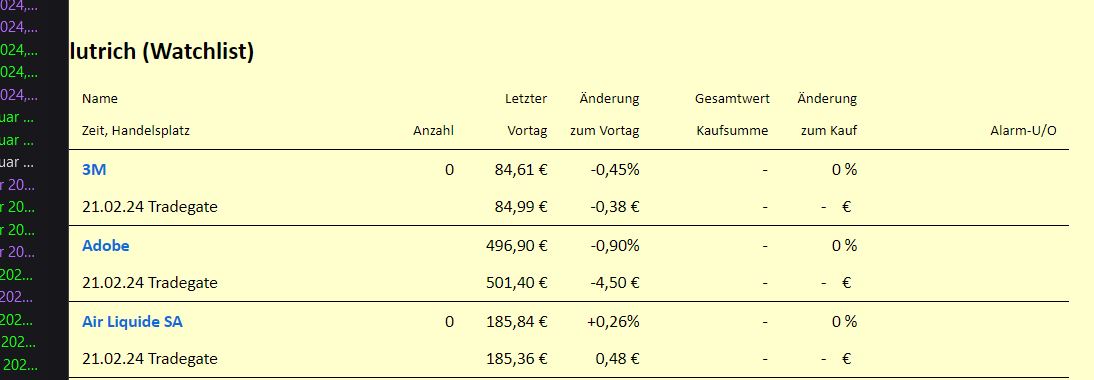Select Air Liquide change +0,26%
The image size is (1094, 380).
click(x=615, y=321)
